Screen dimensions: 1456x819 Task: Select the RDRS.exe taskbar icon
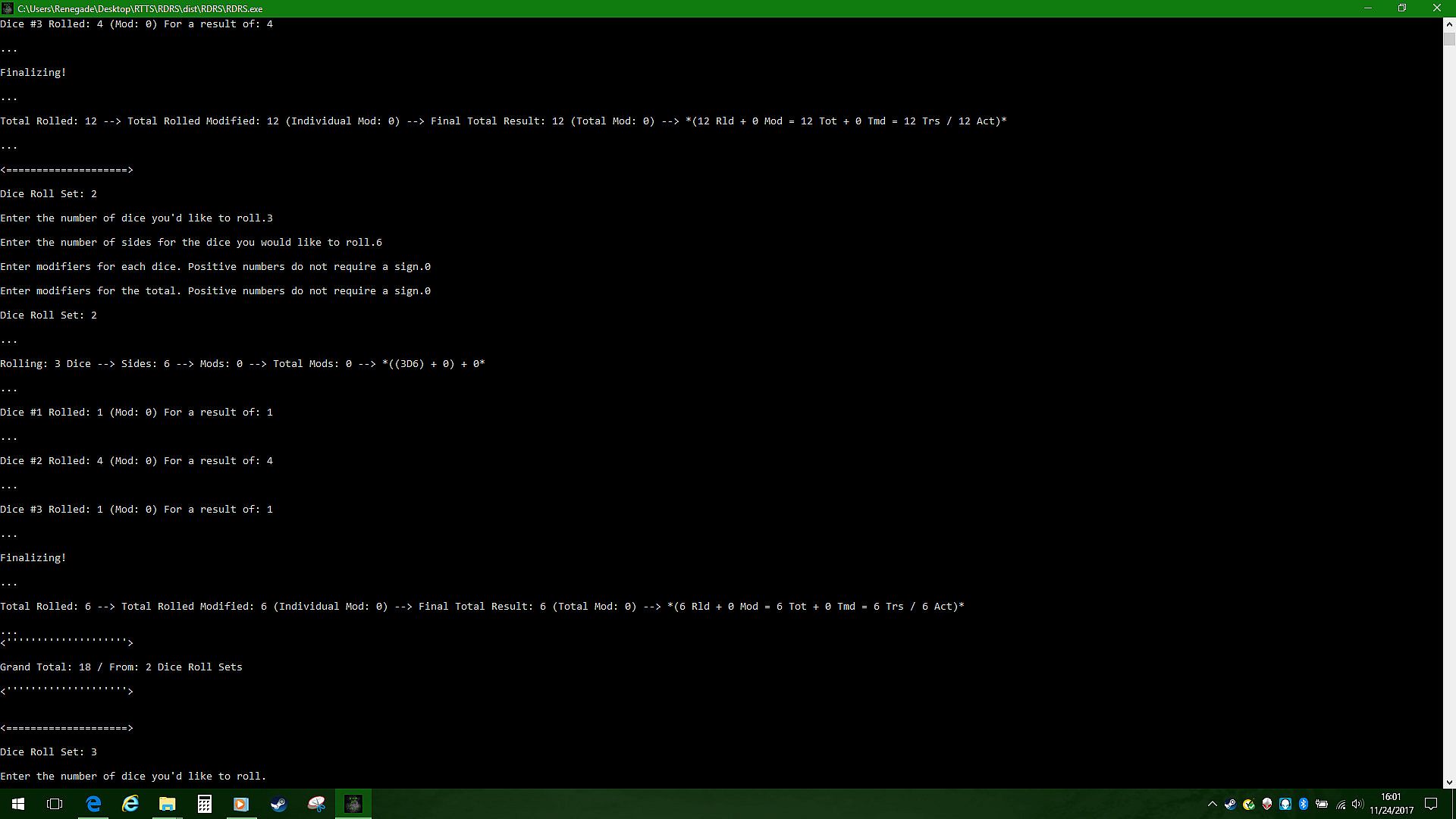click(353, 804)
